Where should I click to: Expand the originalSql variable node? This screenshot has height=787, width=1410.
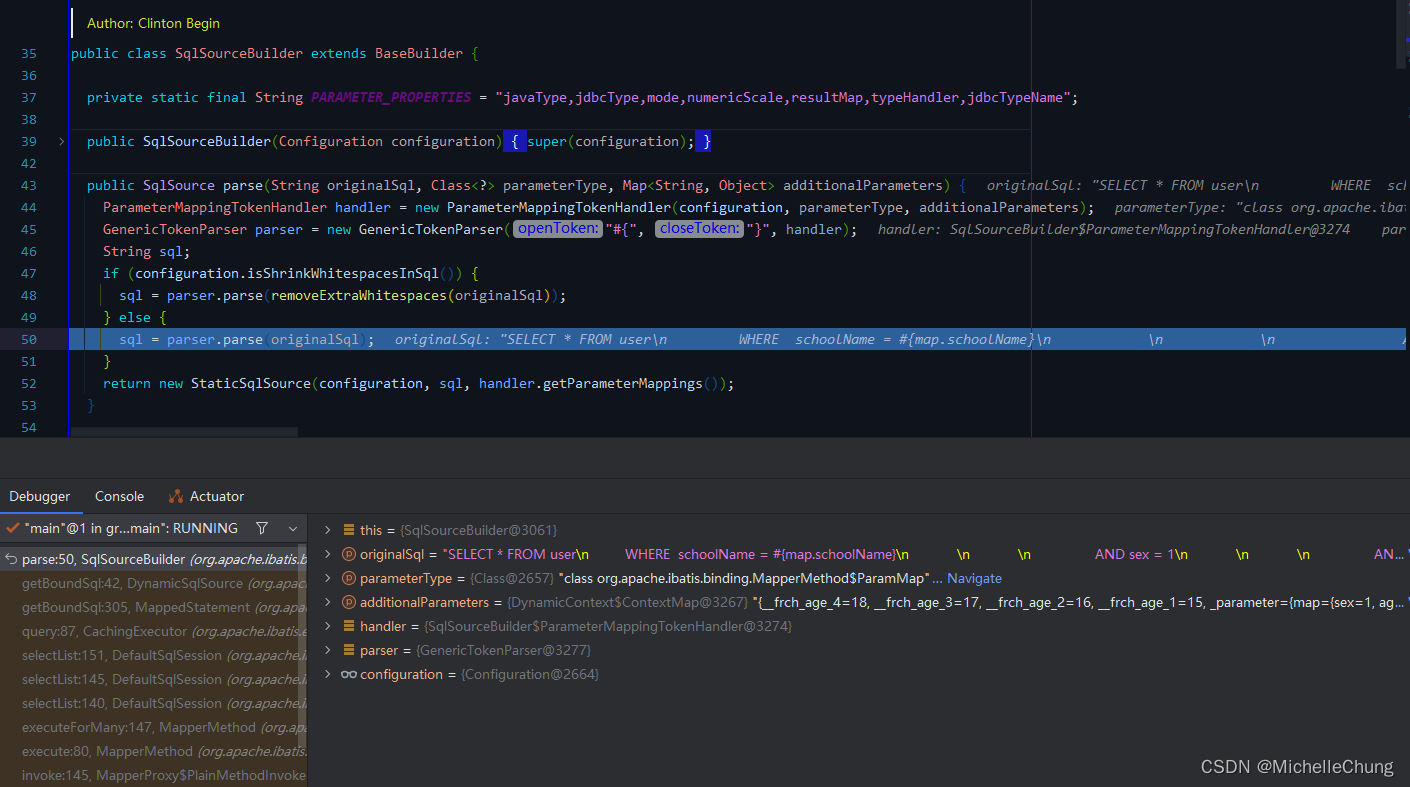click(x=327, y=554)
